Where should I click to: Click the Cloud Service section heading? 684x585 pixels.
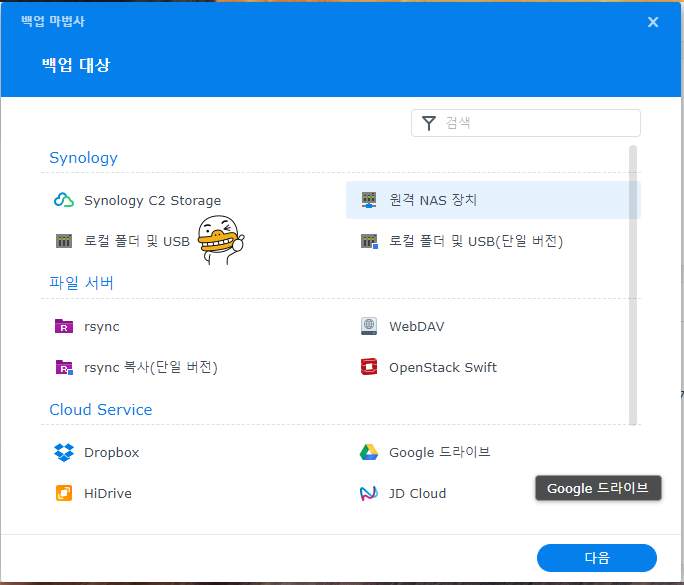101,410
